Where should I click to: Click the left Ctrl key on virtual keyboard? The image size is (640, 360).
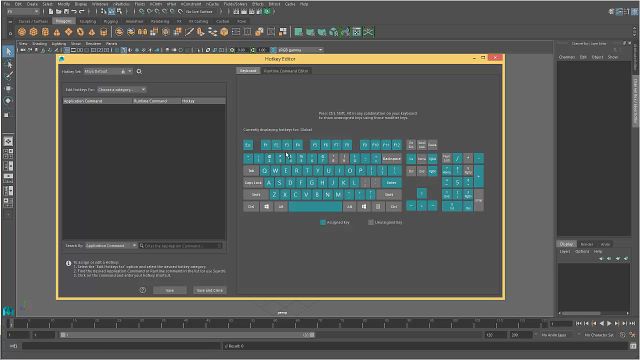coord(251,207)
